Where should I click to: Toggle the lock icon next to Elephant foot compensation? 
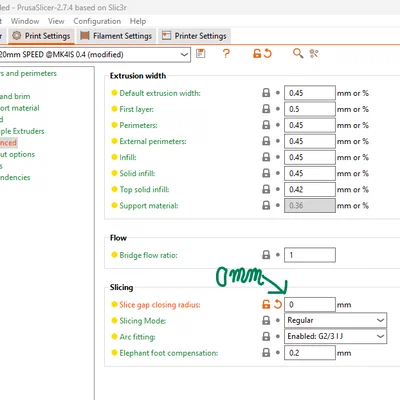pyautogui.click(x=266, y=352)
